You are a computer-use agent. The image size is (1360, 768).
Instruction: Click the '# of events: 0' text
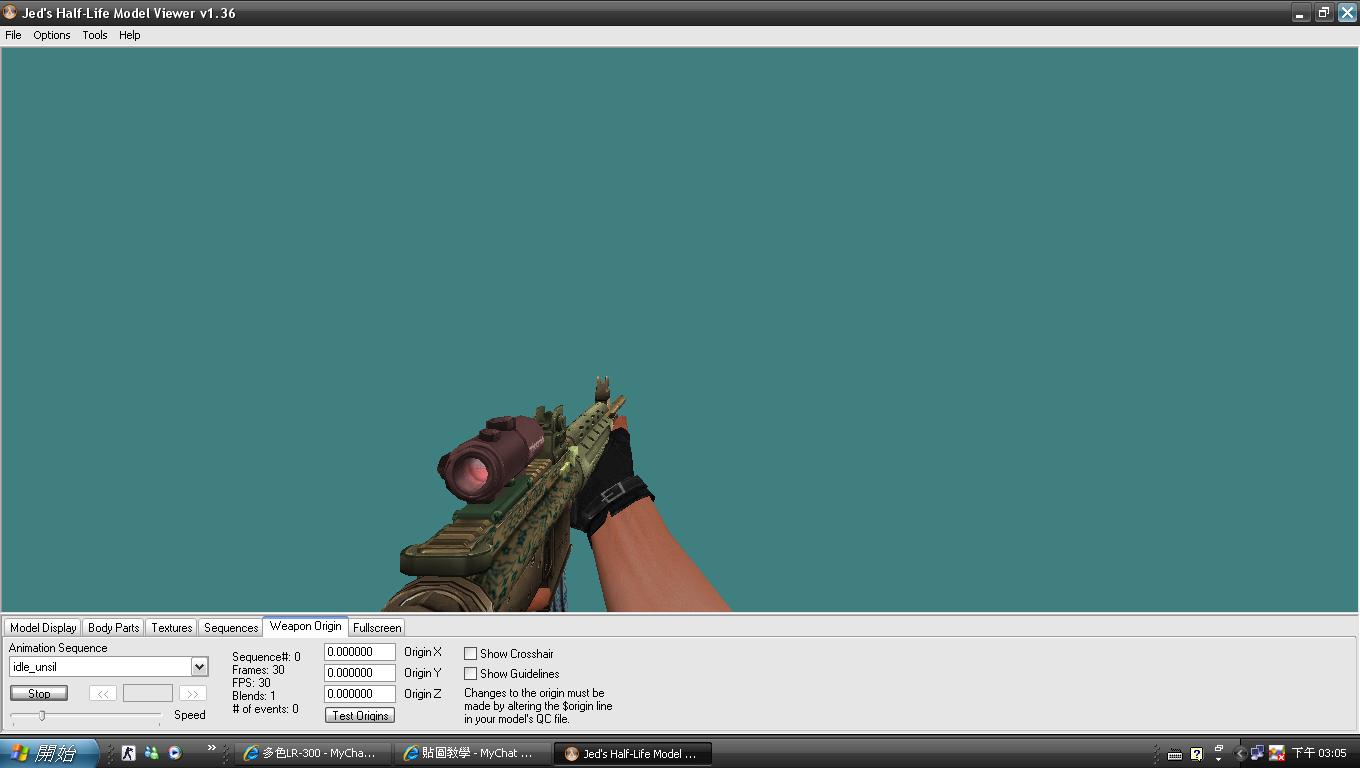tap(265, 709)
